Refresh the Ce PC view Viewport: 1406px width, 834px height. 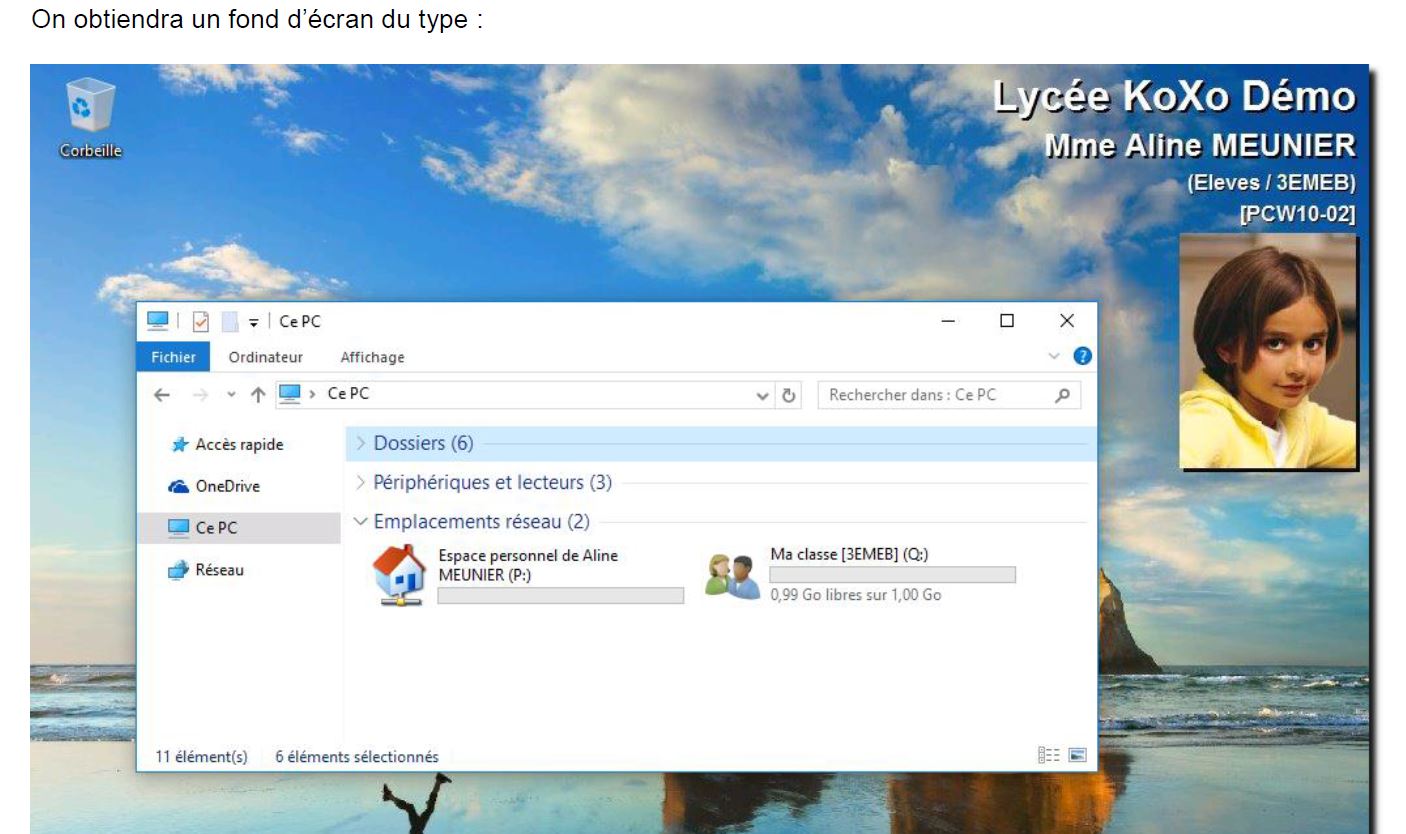788,395
